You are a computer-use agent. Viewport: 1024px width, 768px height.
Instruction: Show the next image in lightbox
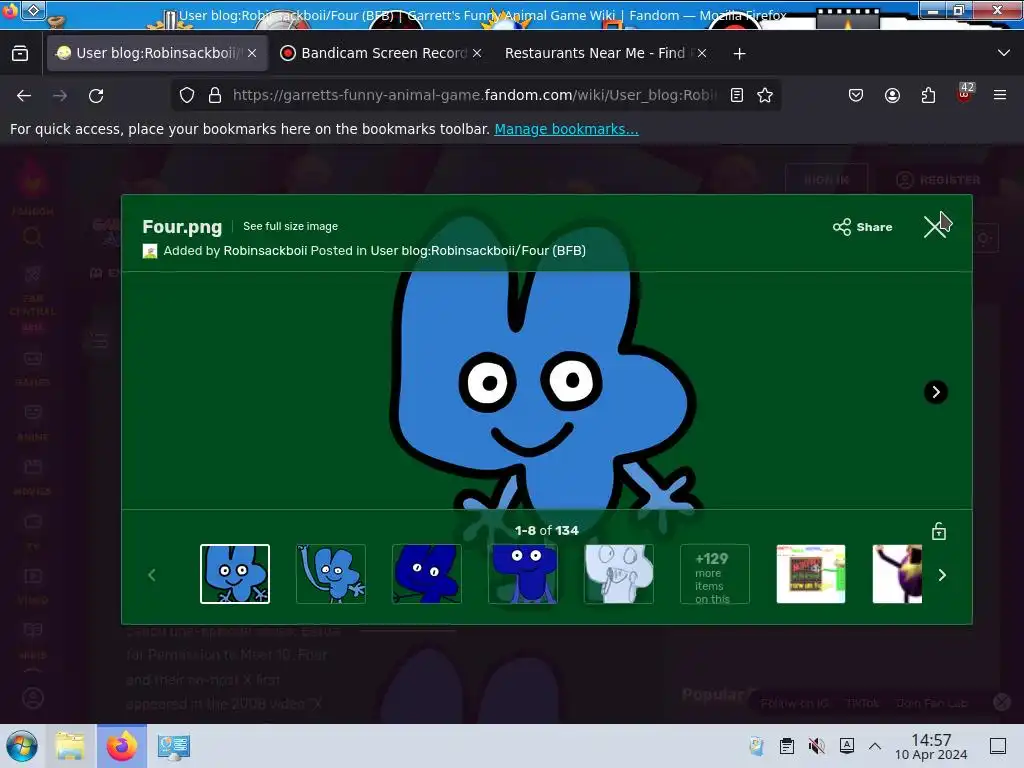[x=936, y=392]
